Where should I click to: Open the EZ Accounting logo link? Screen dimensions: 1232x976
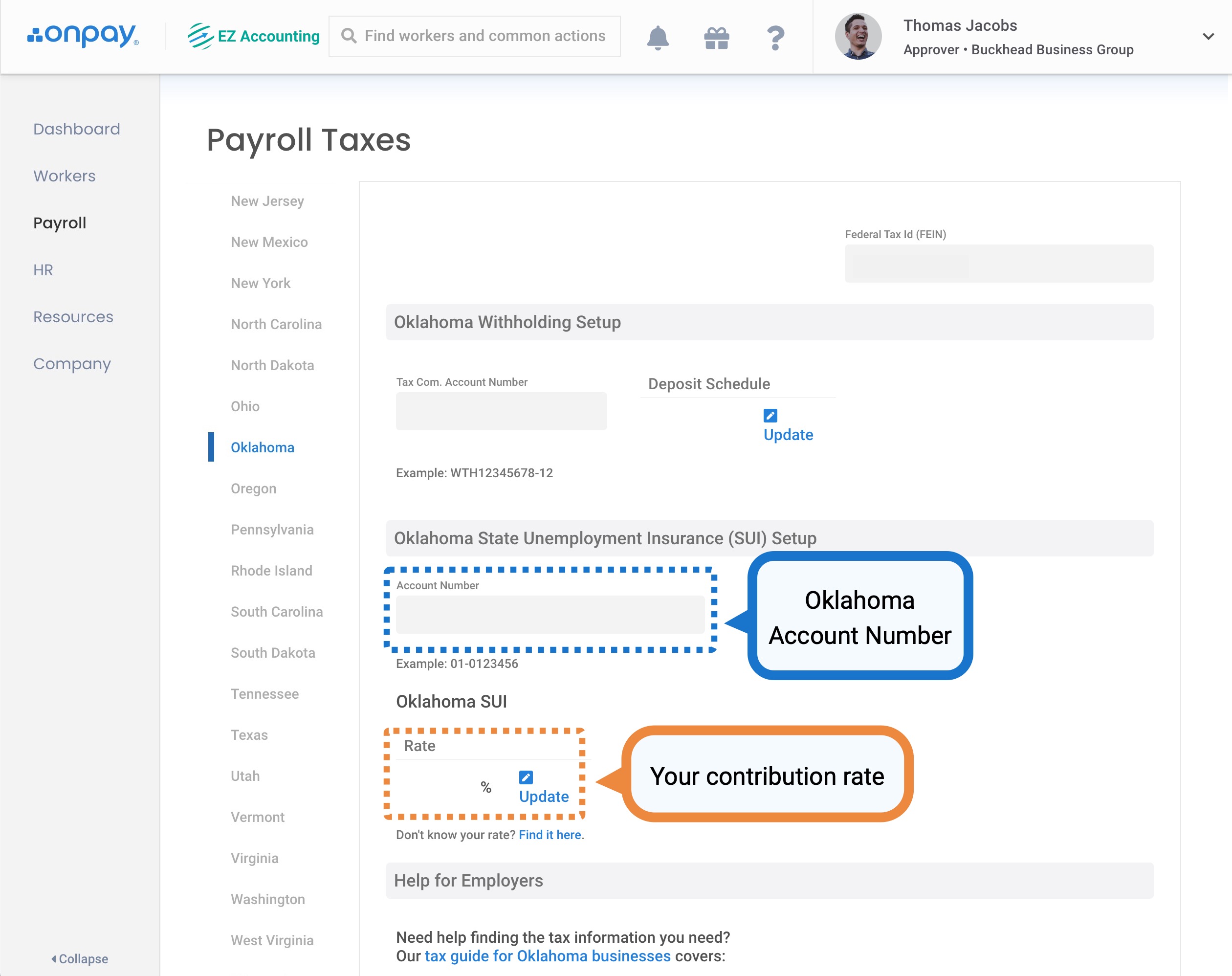pos(254,36)
